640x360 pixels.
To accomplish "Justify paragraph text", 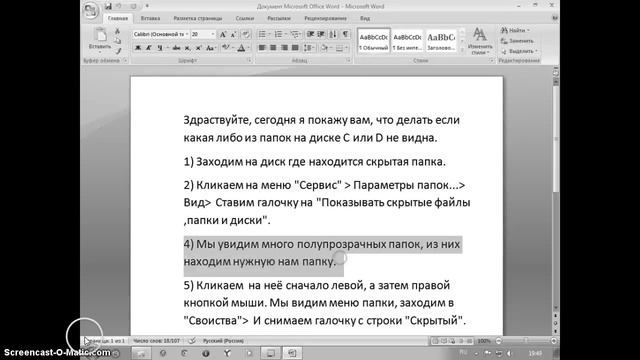I will pos(295,48).
